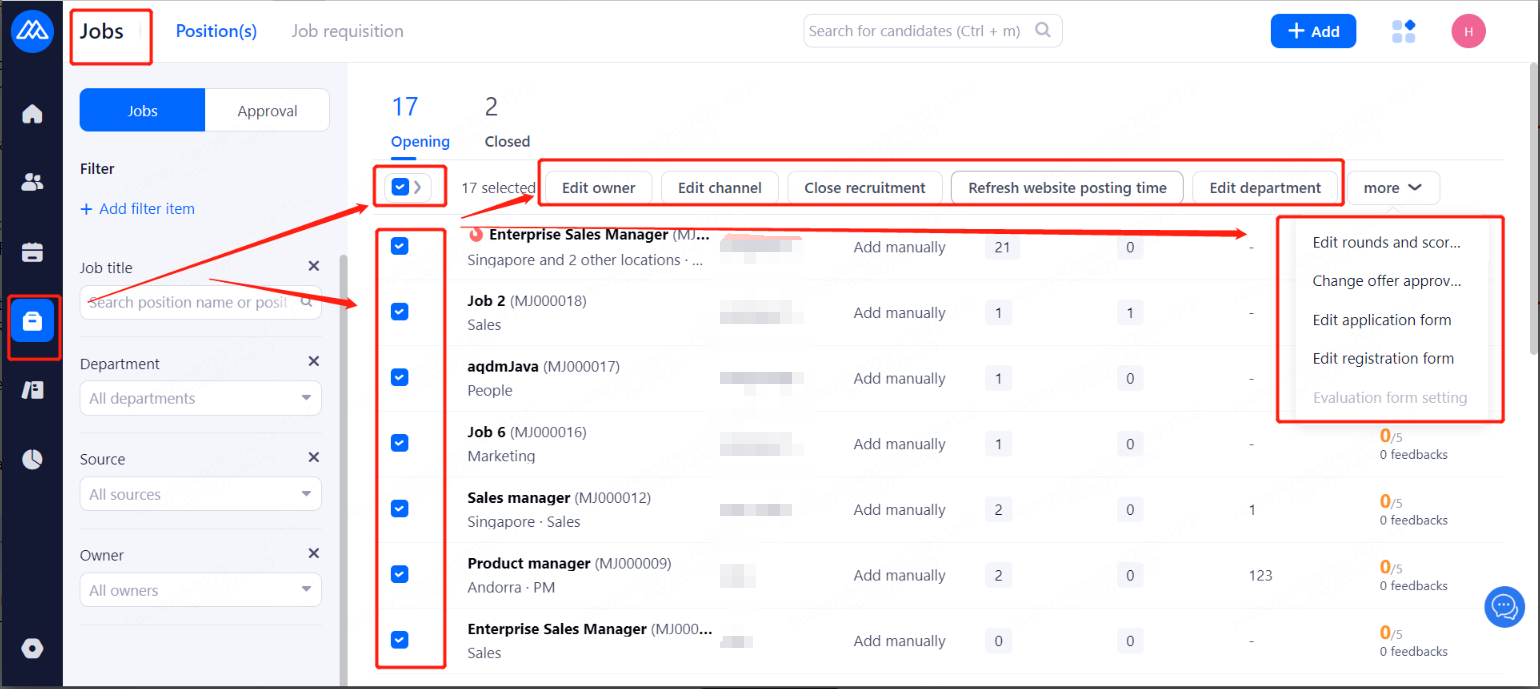Open the Department dropdown
The width and height of the screenshot is (1540, 689).
click(x=200, y=398)
